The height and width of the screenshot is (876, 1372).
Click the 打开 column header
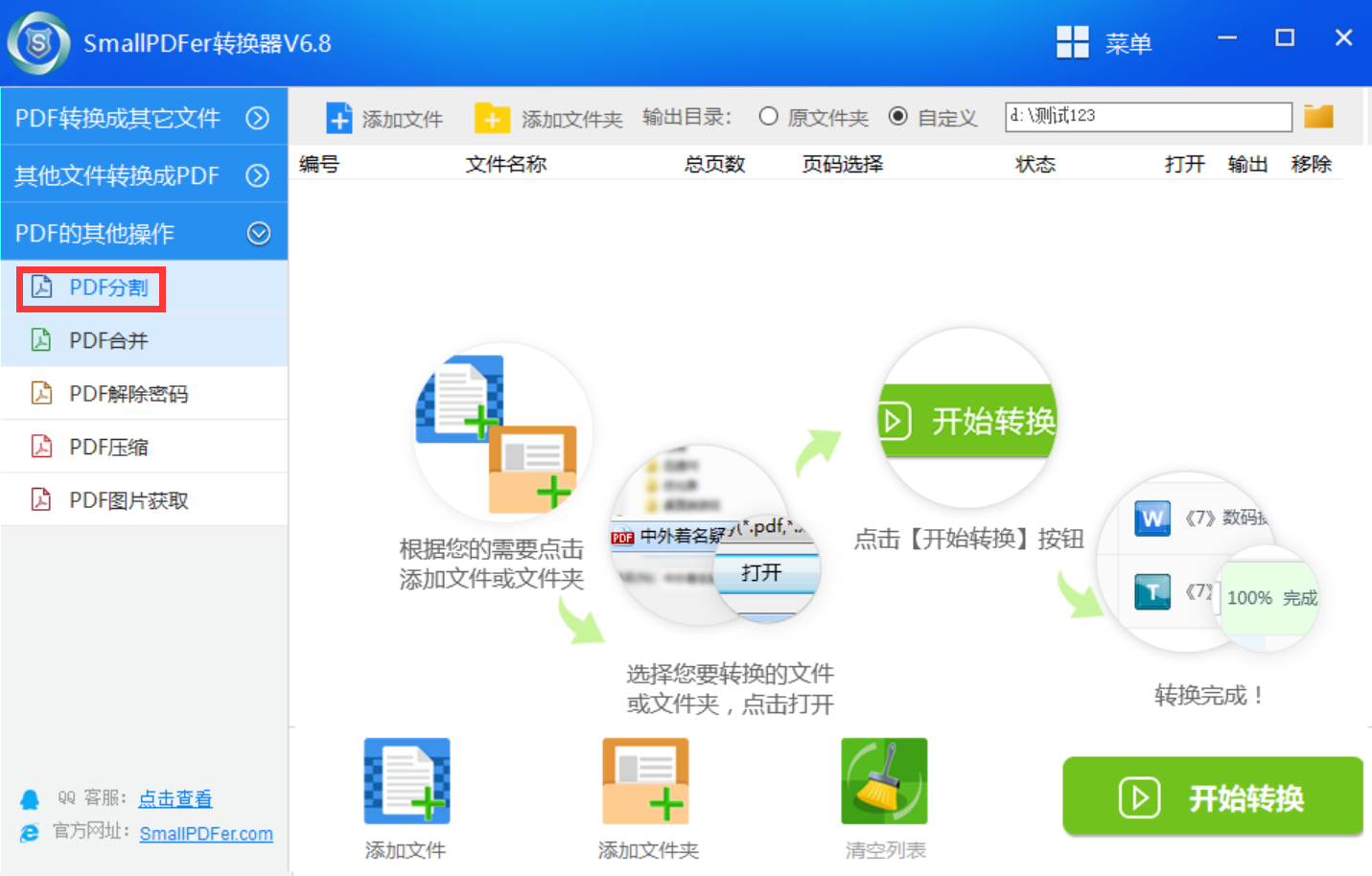[x=1185, y=164]
